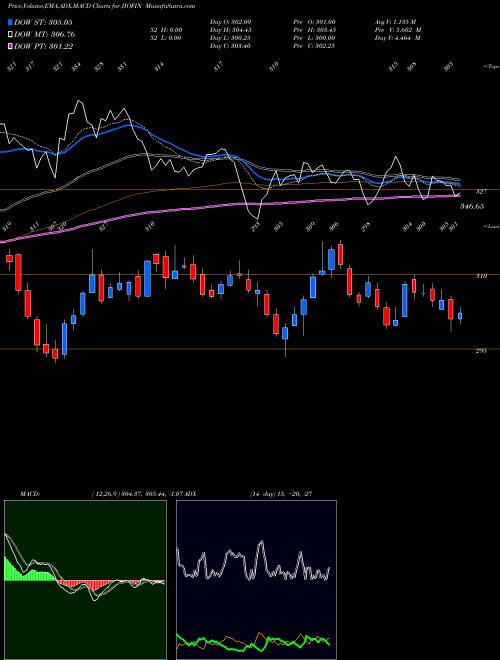Click the last blue candlestick on the right
500x660 pixels.
(460, 316)
